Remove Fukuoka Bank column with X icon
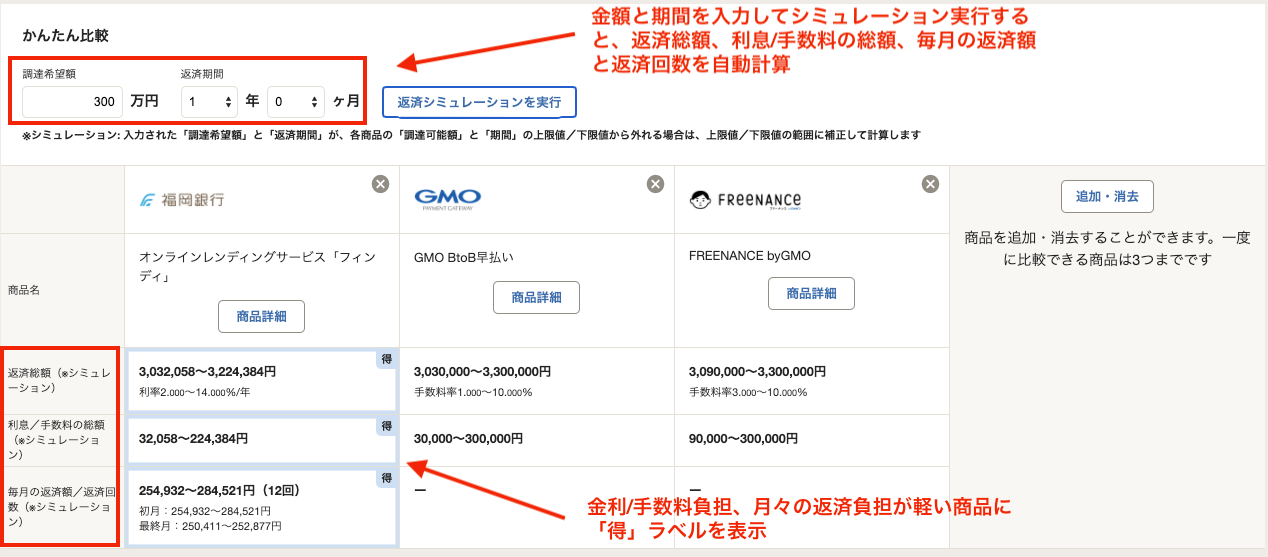 (x=380, y=184)
